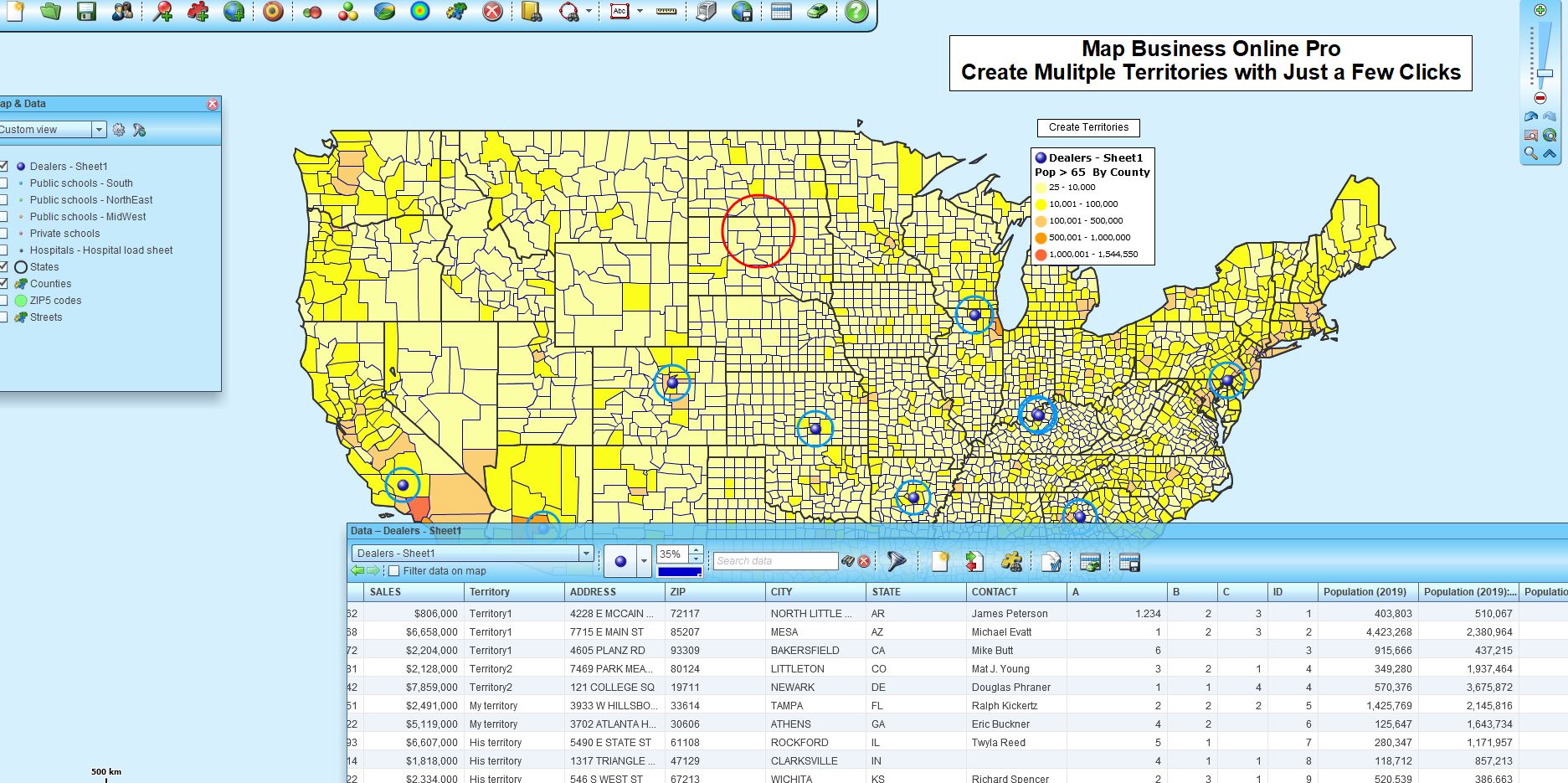Viewport: 1568px width, 783px height.
Task: Enable the Public schools - NorthEast layer checkbox
Action: coord(4,200)
